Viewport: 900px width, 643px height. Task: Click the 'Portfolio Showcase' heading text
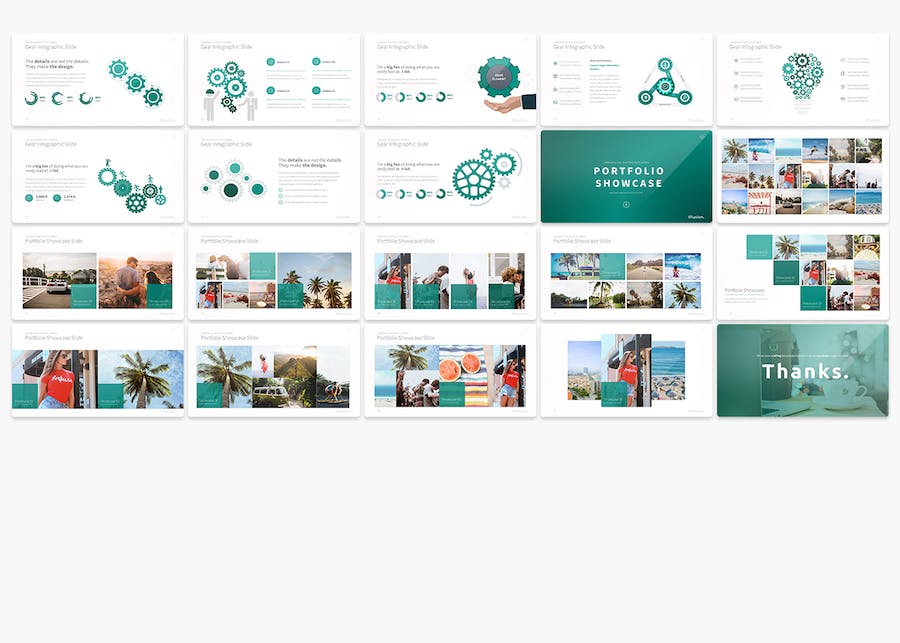[628, 177]
